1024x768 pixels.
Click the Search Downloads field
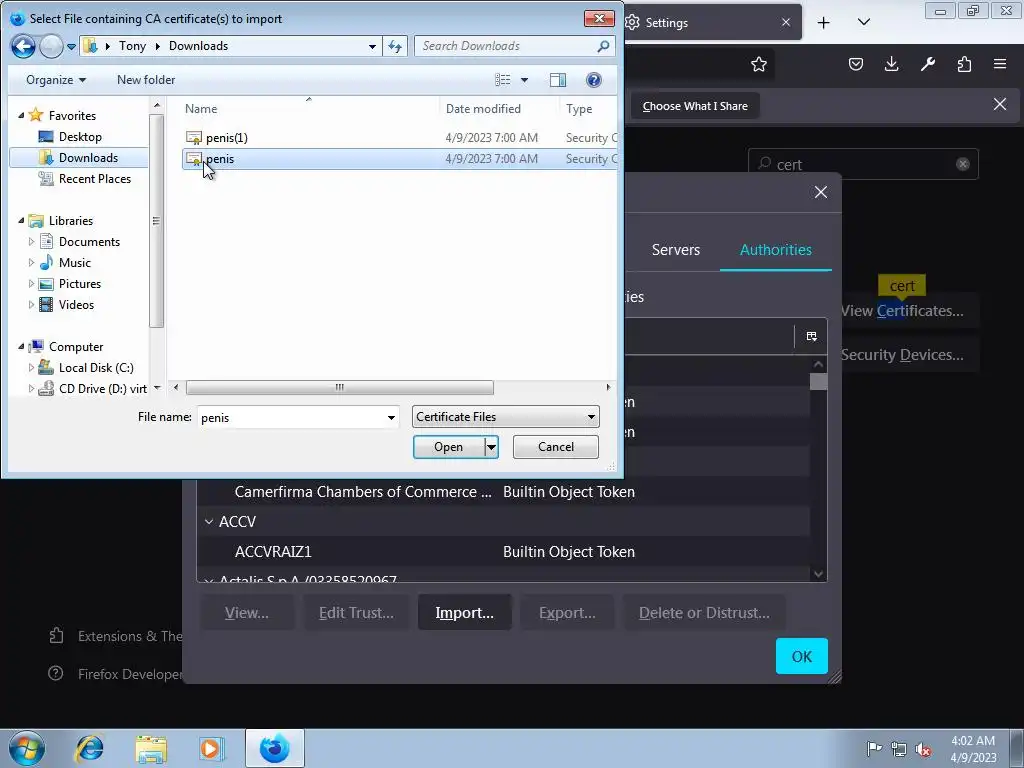coord(515,46)
